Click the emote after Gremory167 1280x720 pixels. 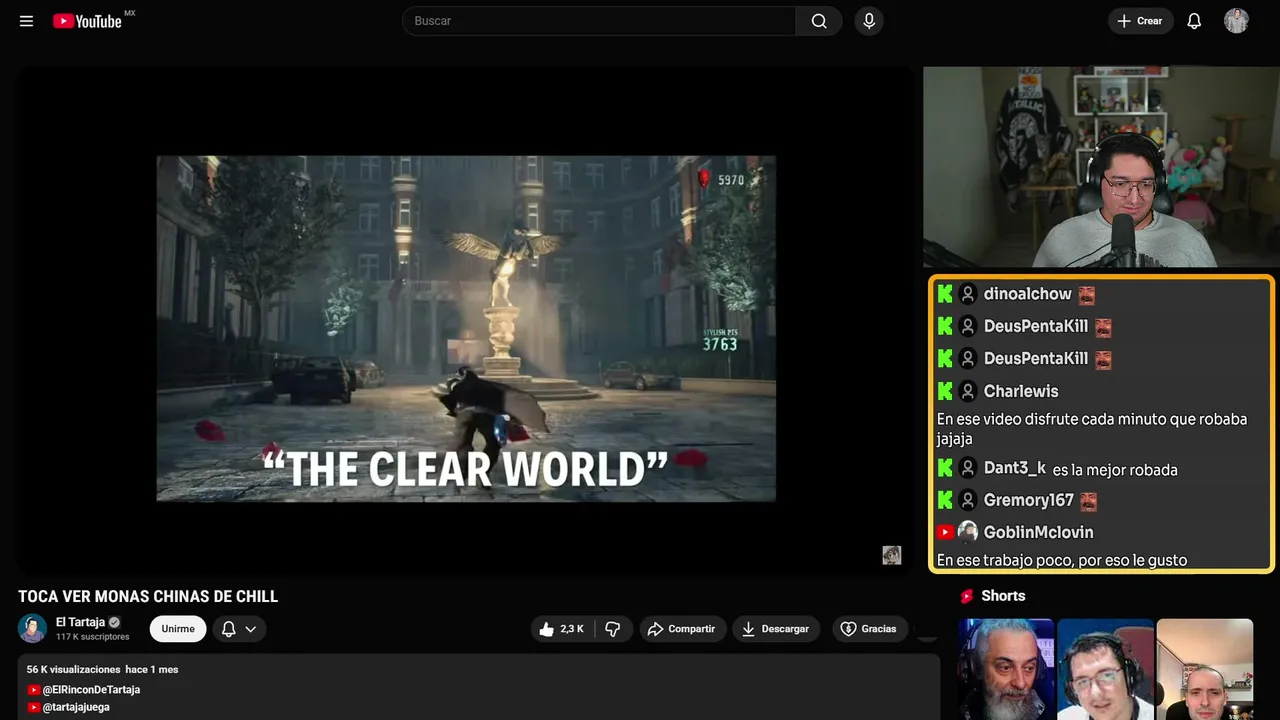pos(1088,501)
